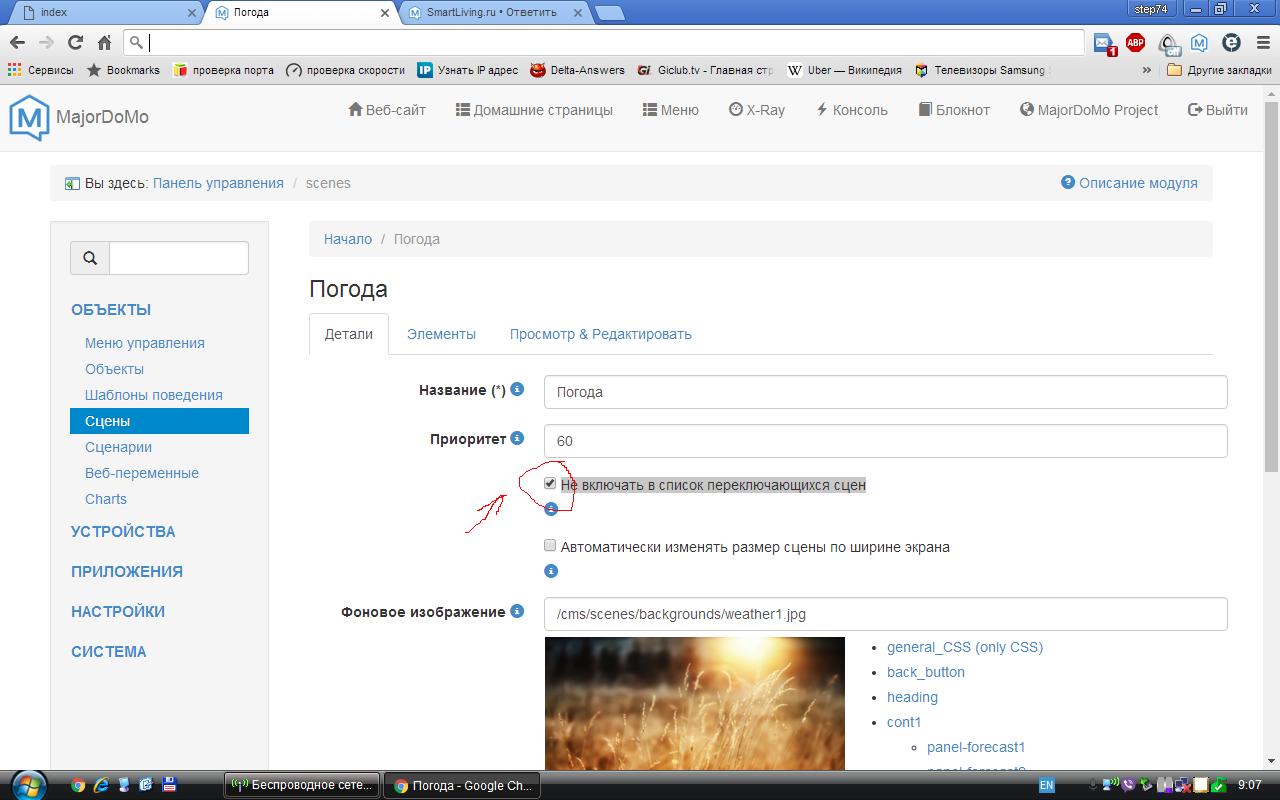Switch to the Элементы tab
Viewport: 1280px width, 800px height.
tap(441, 334)
